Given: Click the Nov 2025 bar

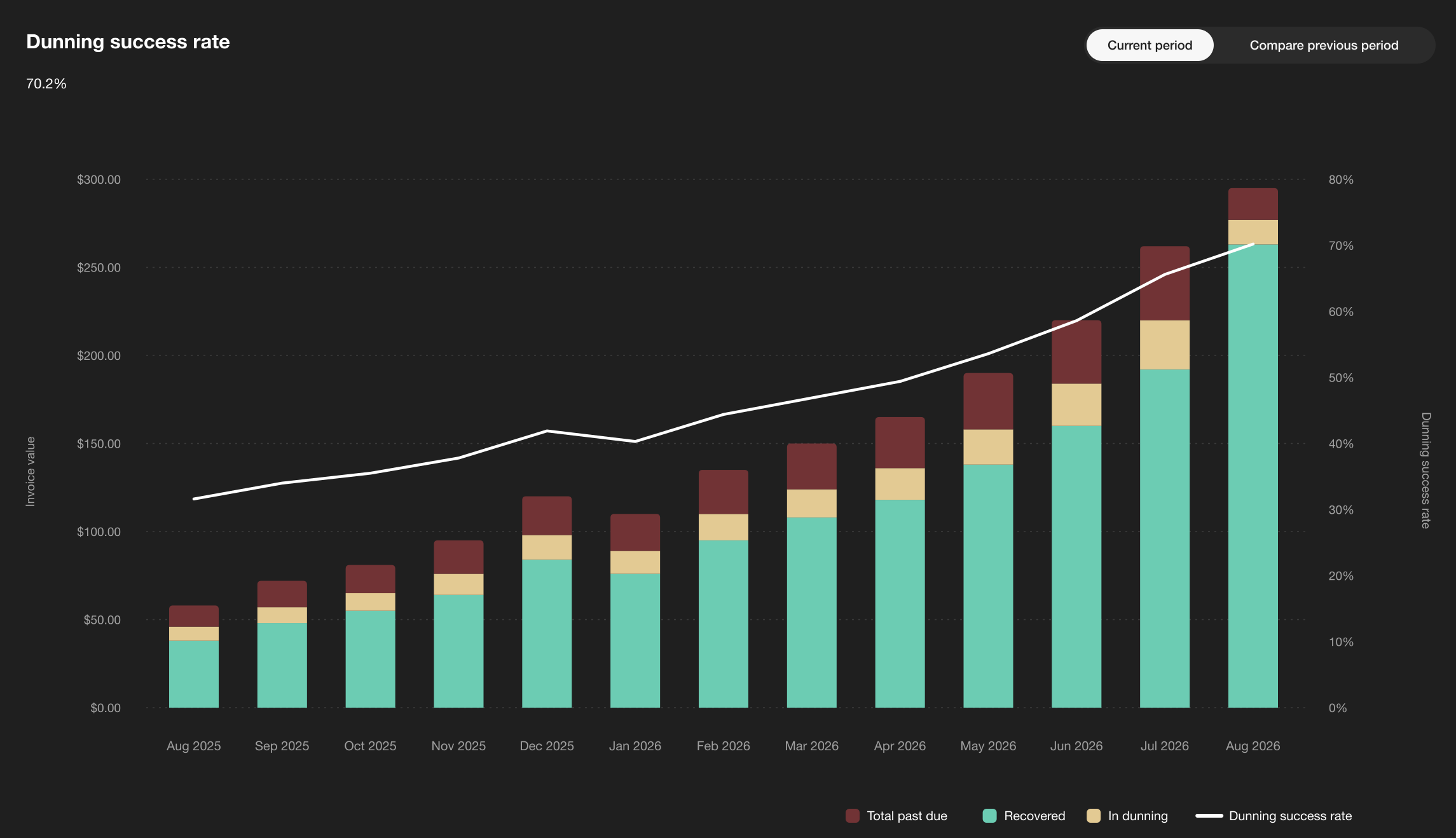Looking at the screenshot, I should coord(458,624).
